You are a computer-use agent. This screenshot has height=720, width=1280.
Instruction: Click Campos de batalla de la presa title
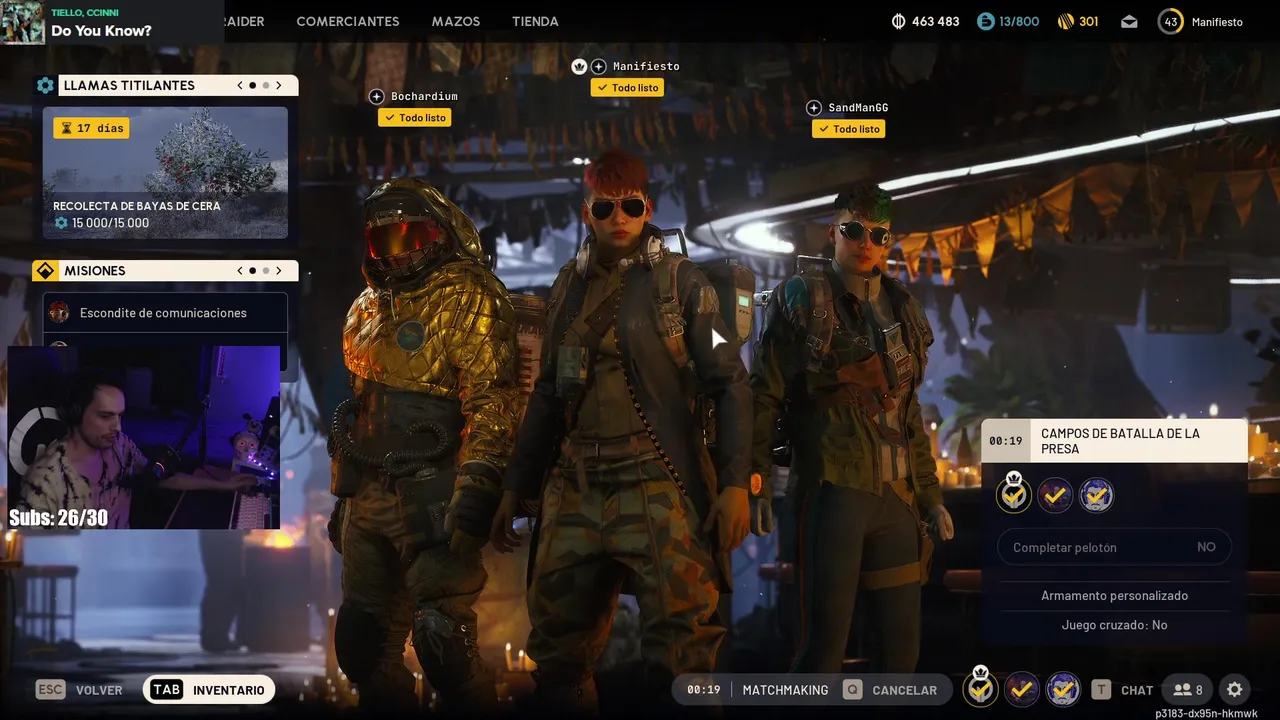click(x=1120, y=441)
